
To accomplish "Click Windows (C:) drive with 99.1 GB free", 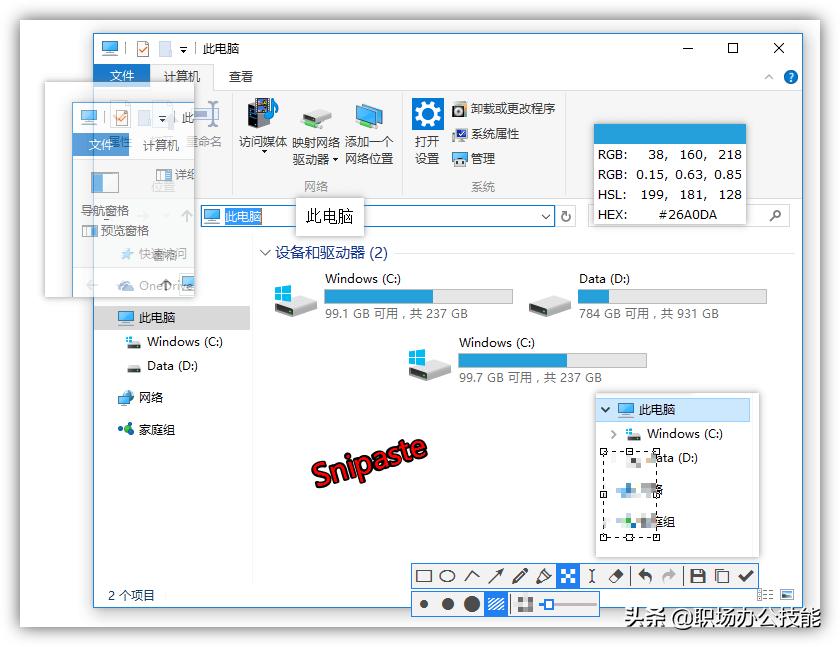I will (x=393, y=295).
